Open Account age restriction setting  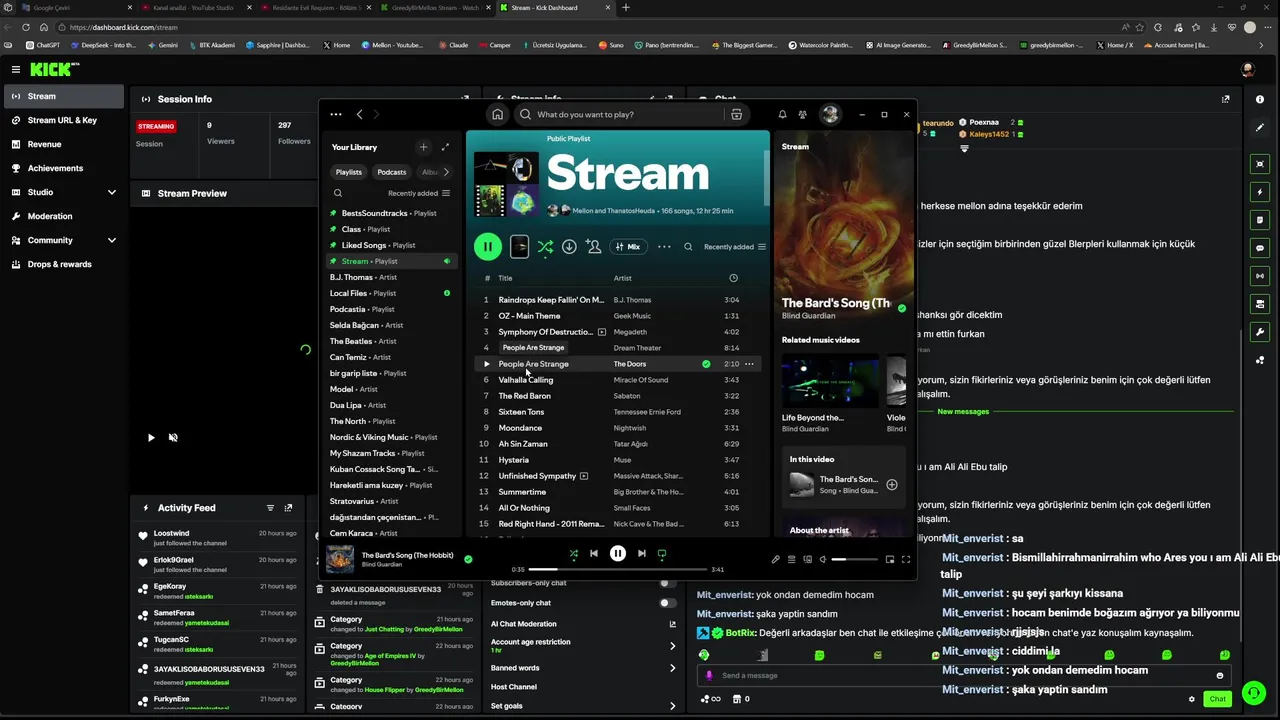(584, 646)
